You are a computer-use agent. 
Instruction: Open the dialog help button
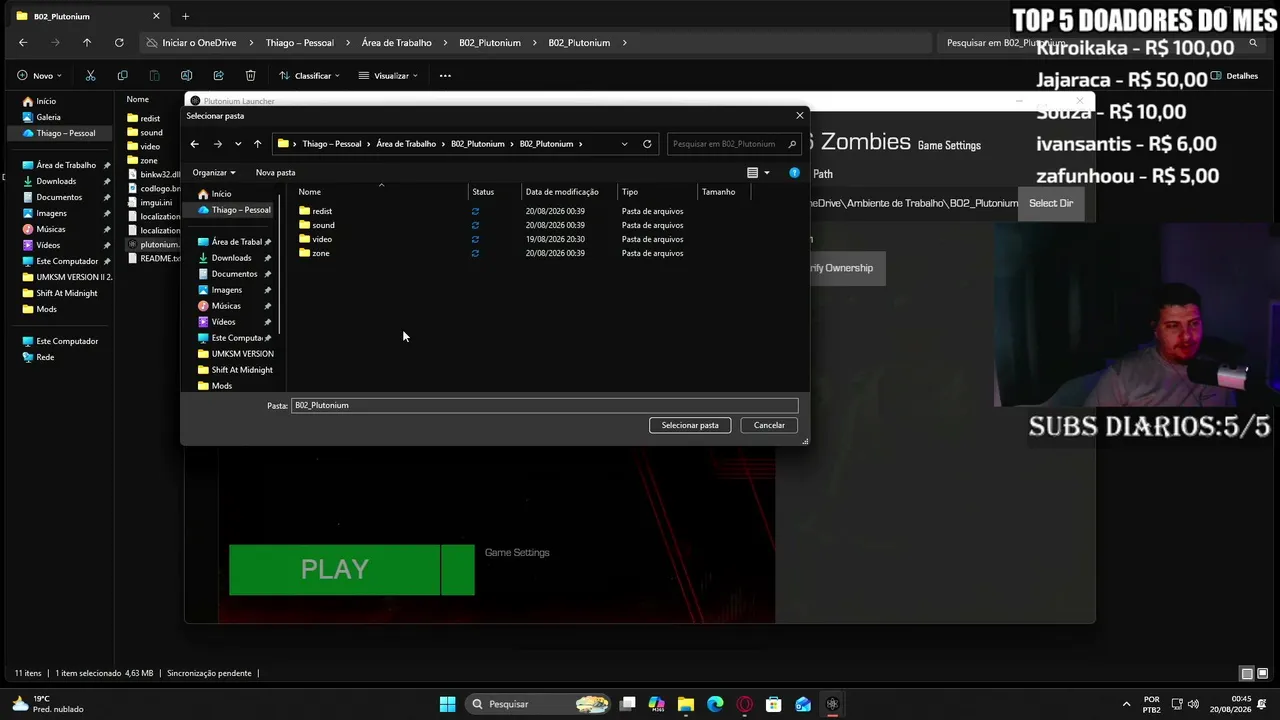pyautogui.click(x=795, y=173)
